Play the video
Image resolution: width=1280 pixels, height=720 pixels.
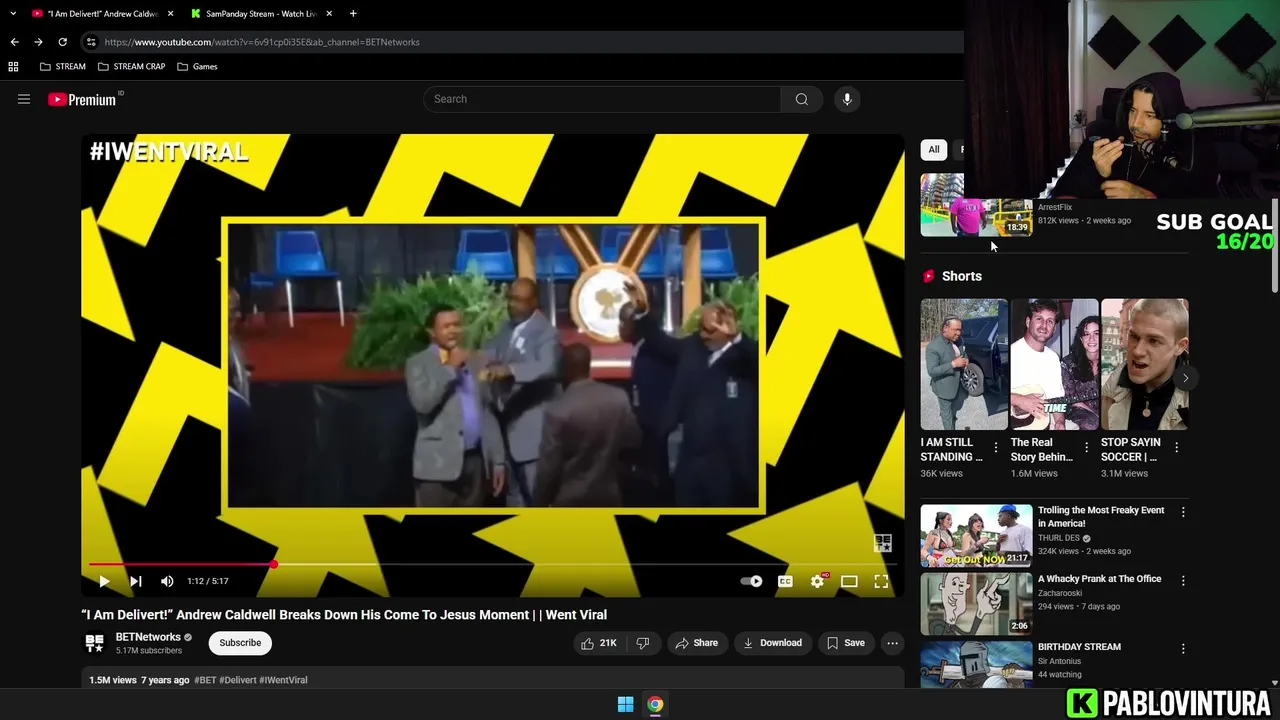tap(104, 581)
